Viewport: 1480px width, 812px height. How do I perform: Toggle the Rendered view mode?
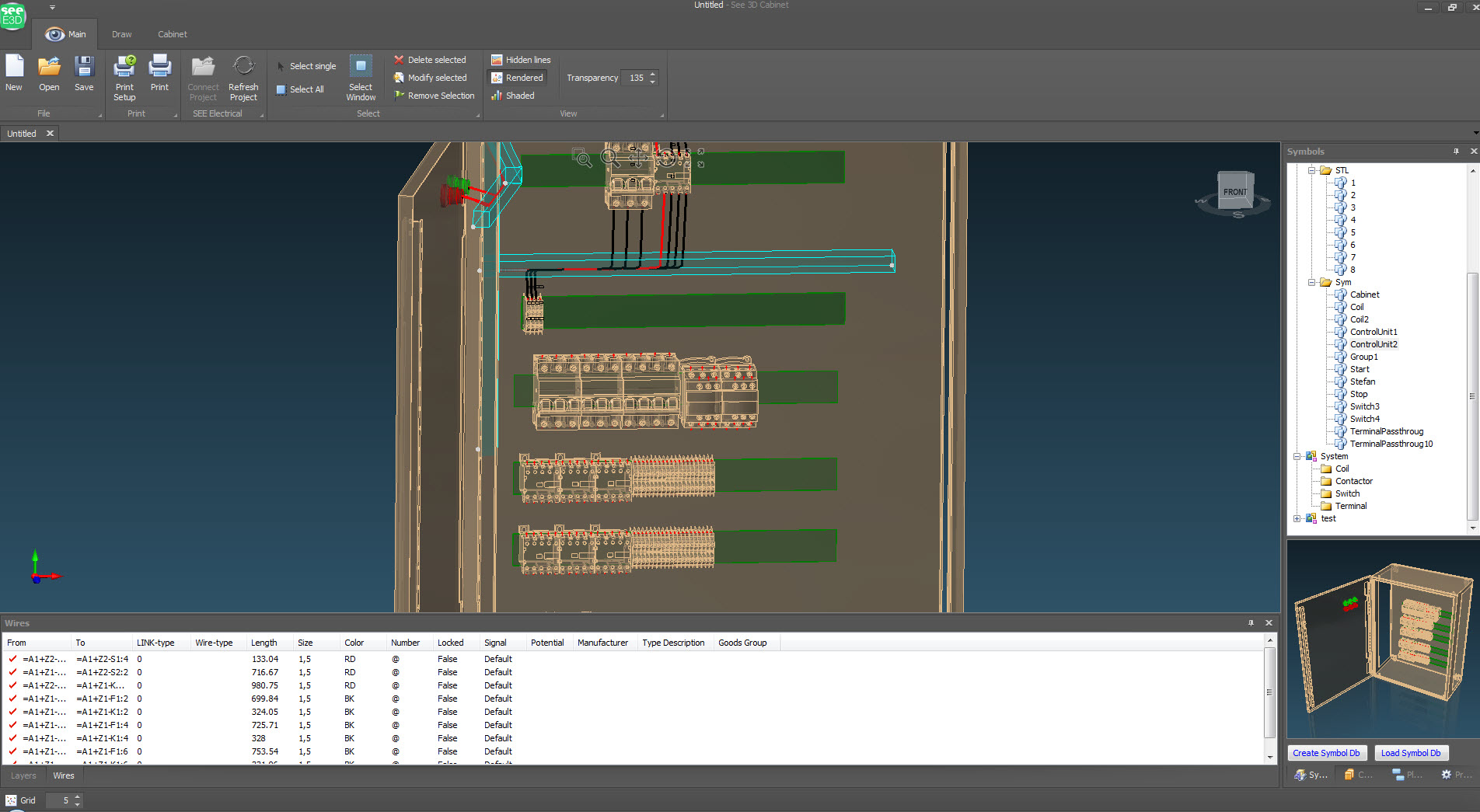(x=517, y=78)
